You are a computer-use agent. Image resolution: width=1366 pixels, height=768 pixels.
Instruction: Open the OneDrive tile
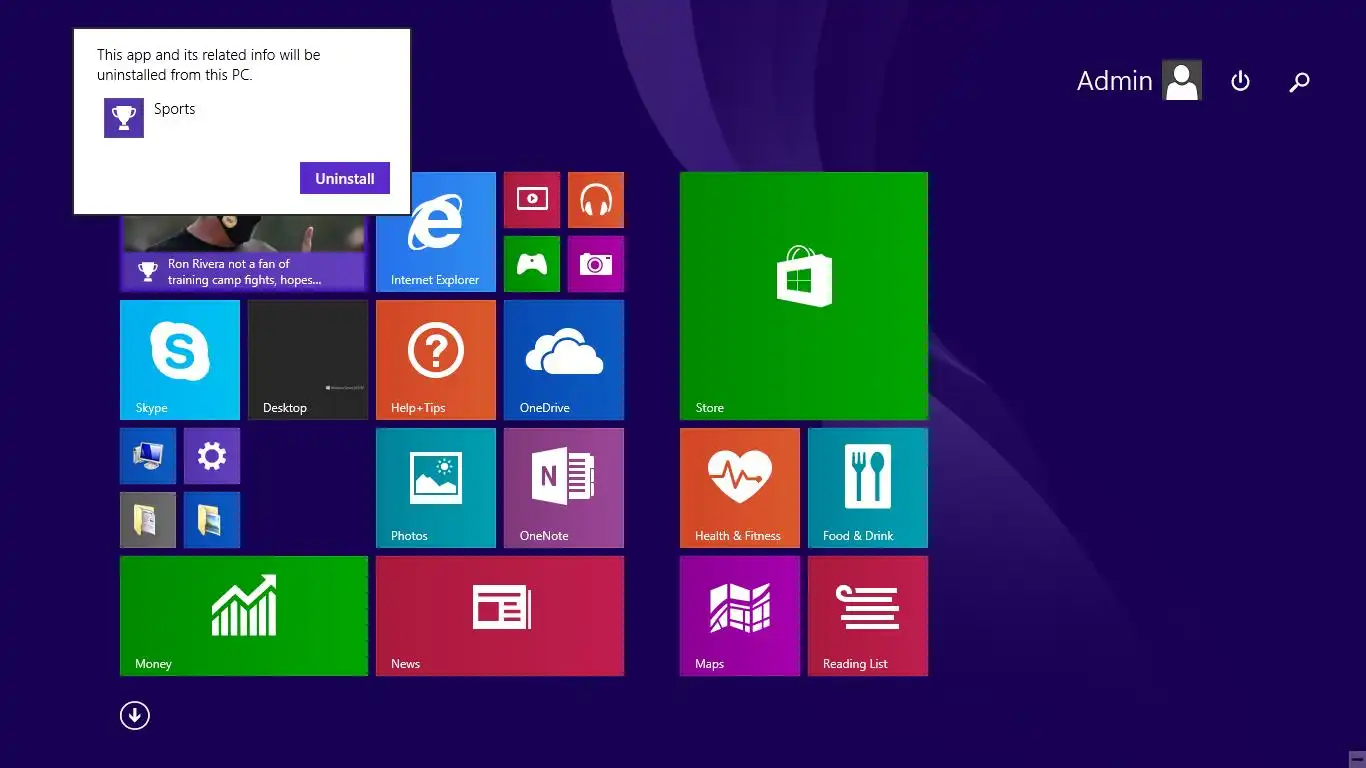pyautogui.click(x=564, y=360)
